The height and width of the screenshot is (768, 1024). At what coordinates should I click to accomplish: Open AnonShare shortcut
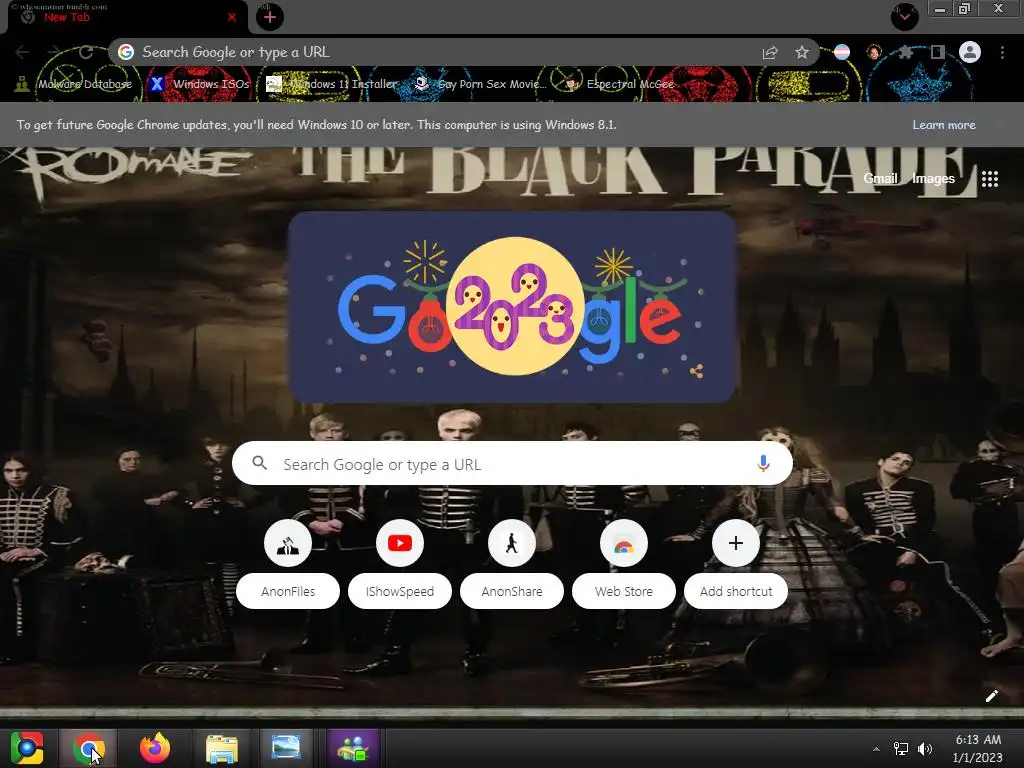coord(512,564)
